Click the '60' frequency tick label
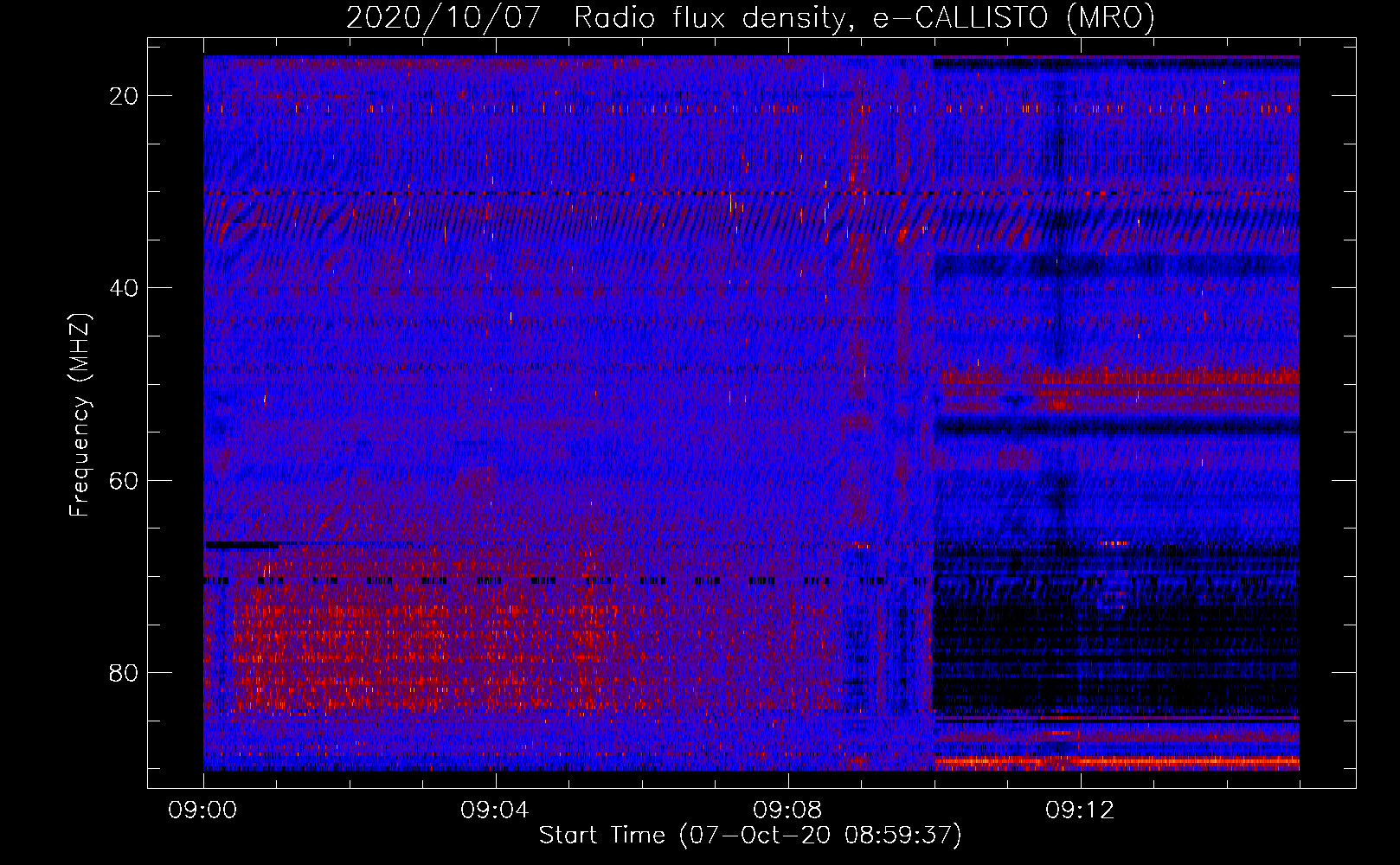Image resolution: width=1400 pixels, height=865 pixels. click(x=124, y=480)
